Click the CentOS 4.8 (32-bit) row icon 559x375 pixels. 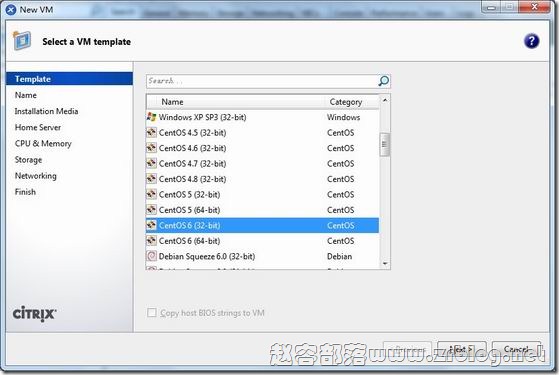click(152, 179)
